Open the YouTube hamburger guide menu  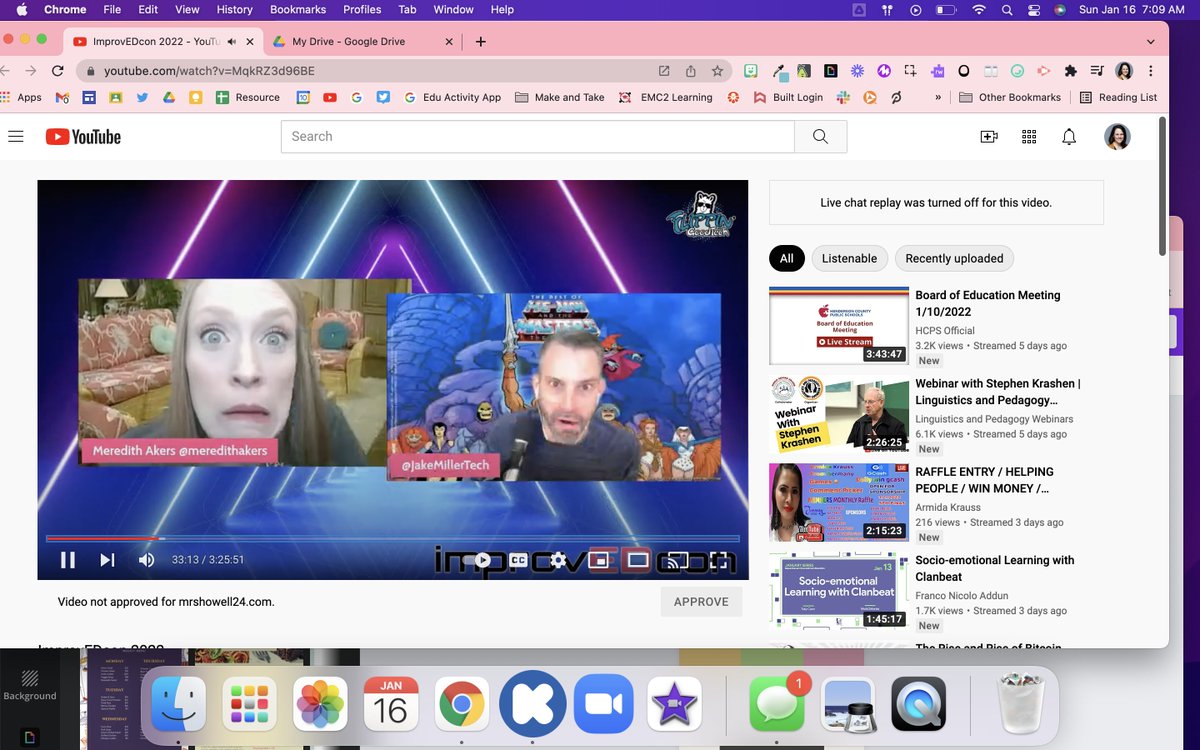click(x=15, y=136)
